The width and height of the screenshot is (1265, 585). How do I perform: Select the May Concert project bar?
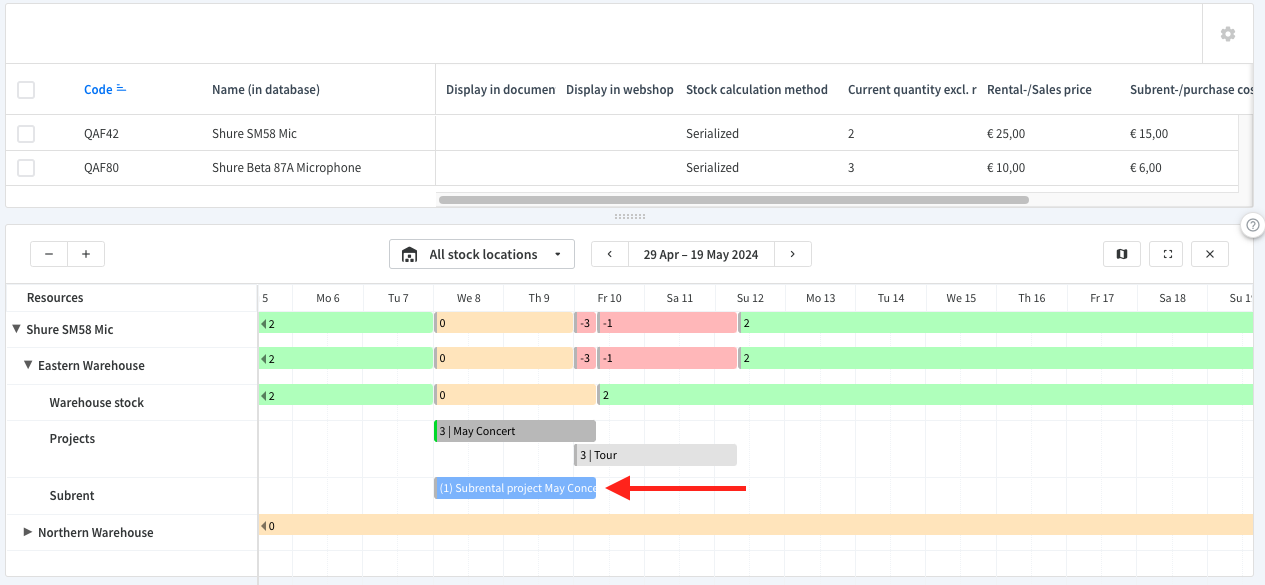click(x=515, y=431)
